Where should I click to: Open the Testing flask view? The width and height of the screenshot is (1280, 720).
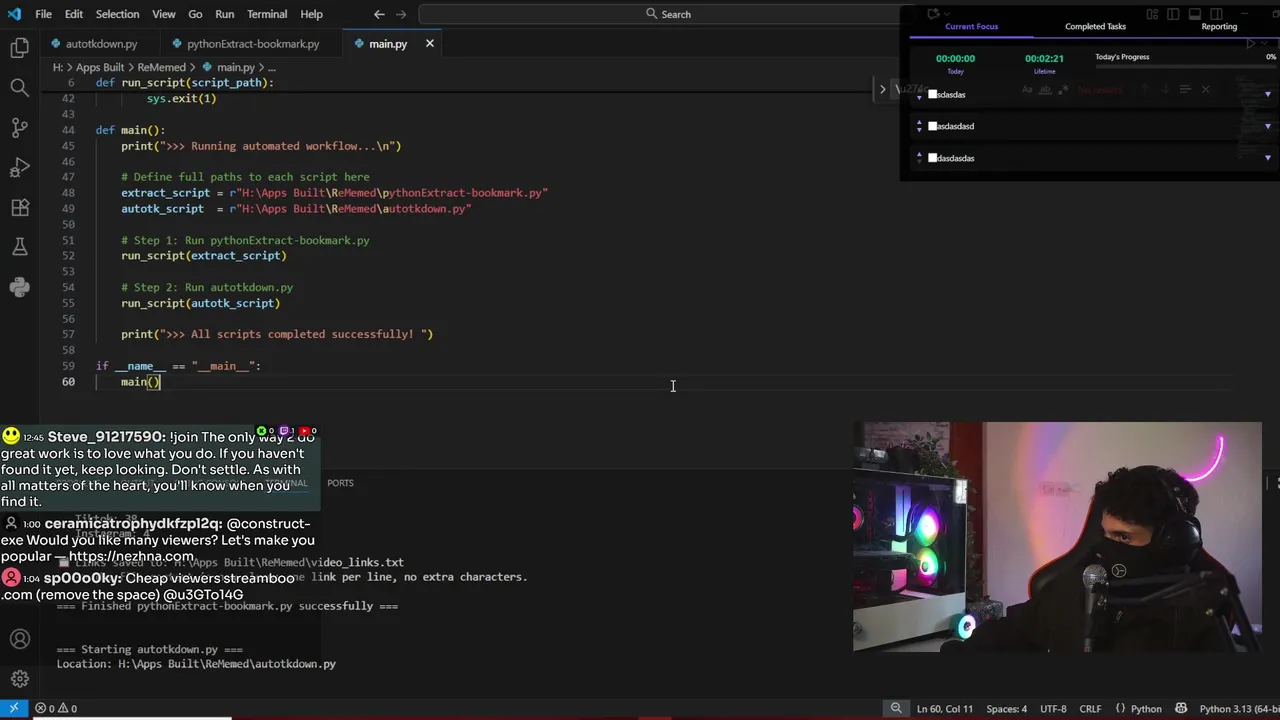pos(19,247)
